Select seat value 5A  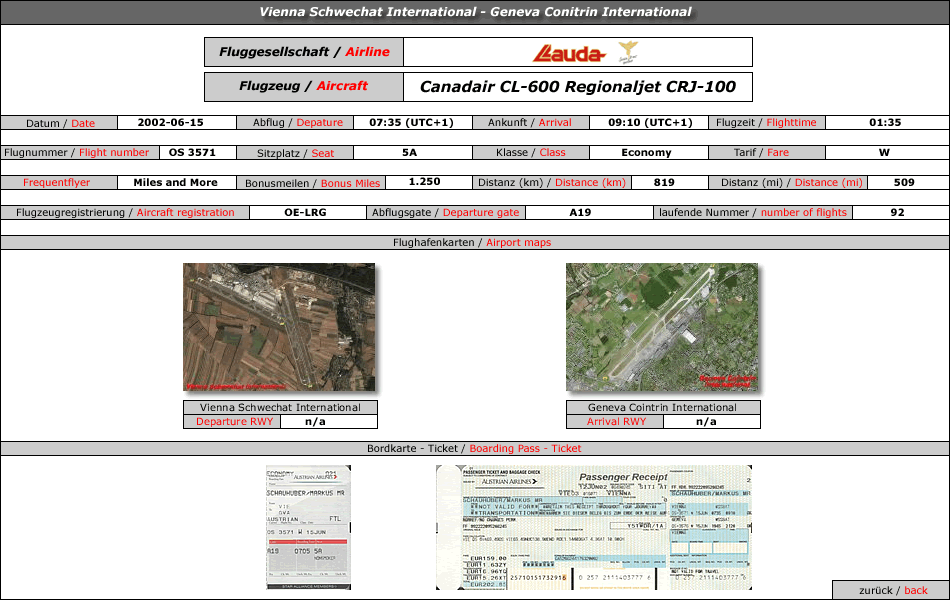pos(410,152)
